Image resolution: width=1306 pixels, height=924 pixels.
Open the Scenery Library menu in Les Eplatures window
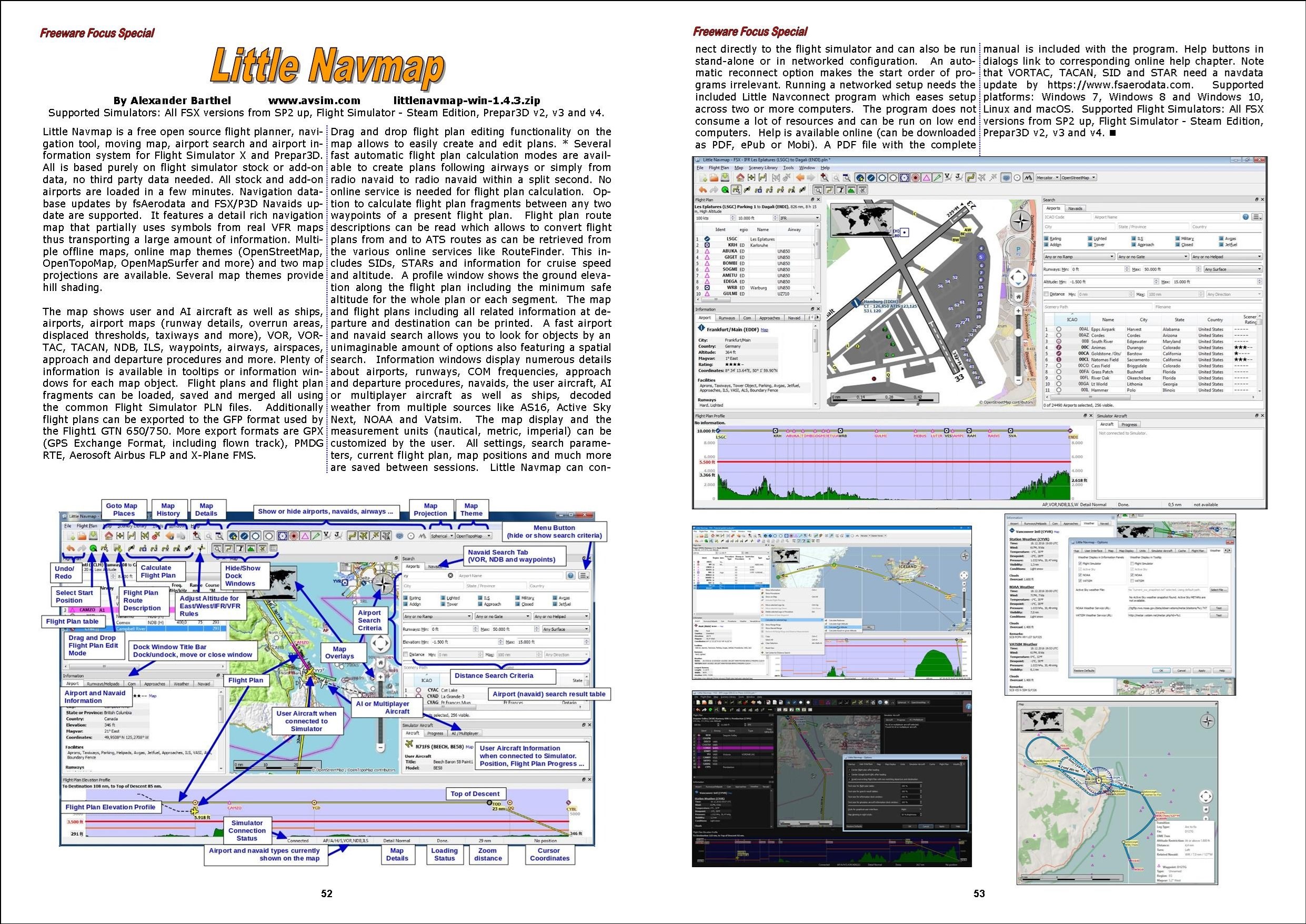[763, 168]
